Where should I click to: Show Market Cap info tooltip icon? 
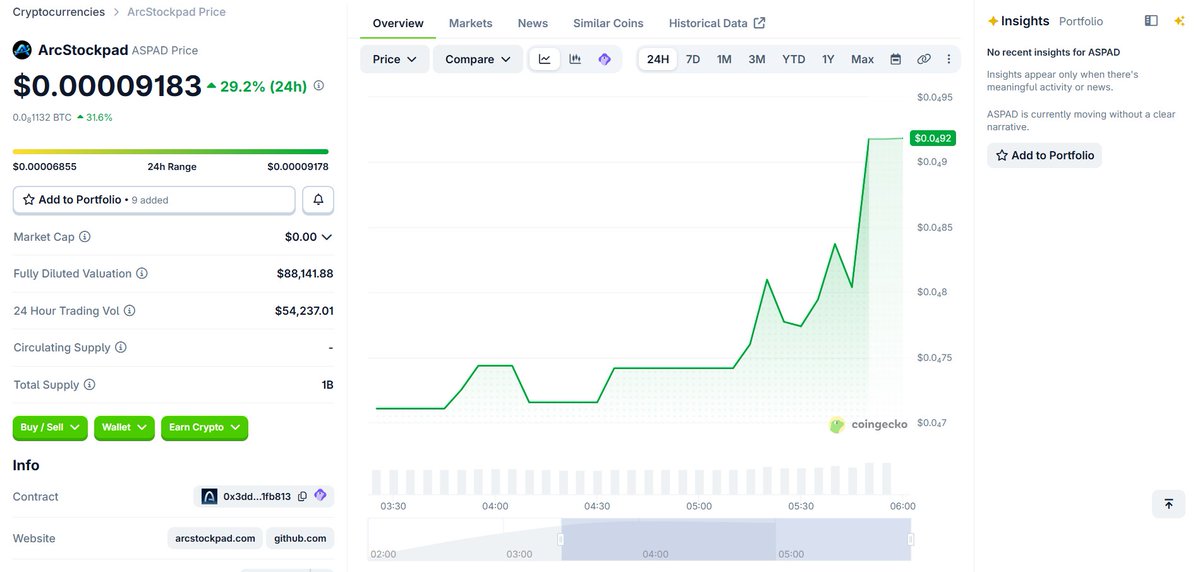[85, 237]
